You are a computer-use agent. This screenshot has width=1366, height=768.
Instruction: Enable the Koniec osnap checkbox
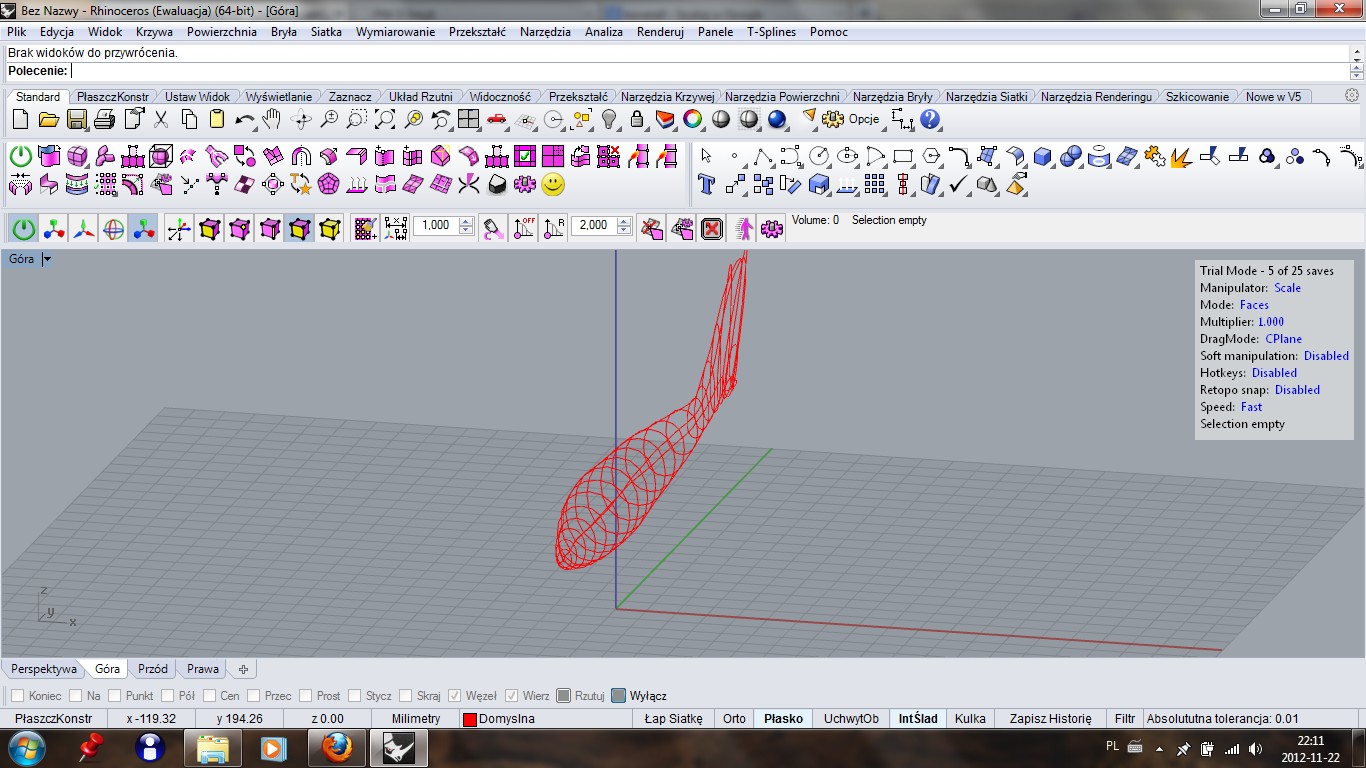pyautogui.click(x=17, y=696)
